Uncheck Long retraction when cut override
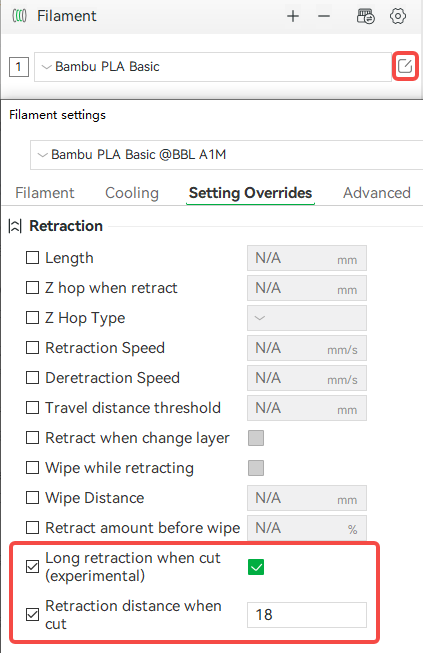The height and width of the screenshot is (653, 423). (32, 567)
